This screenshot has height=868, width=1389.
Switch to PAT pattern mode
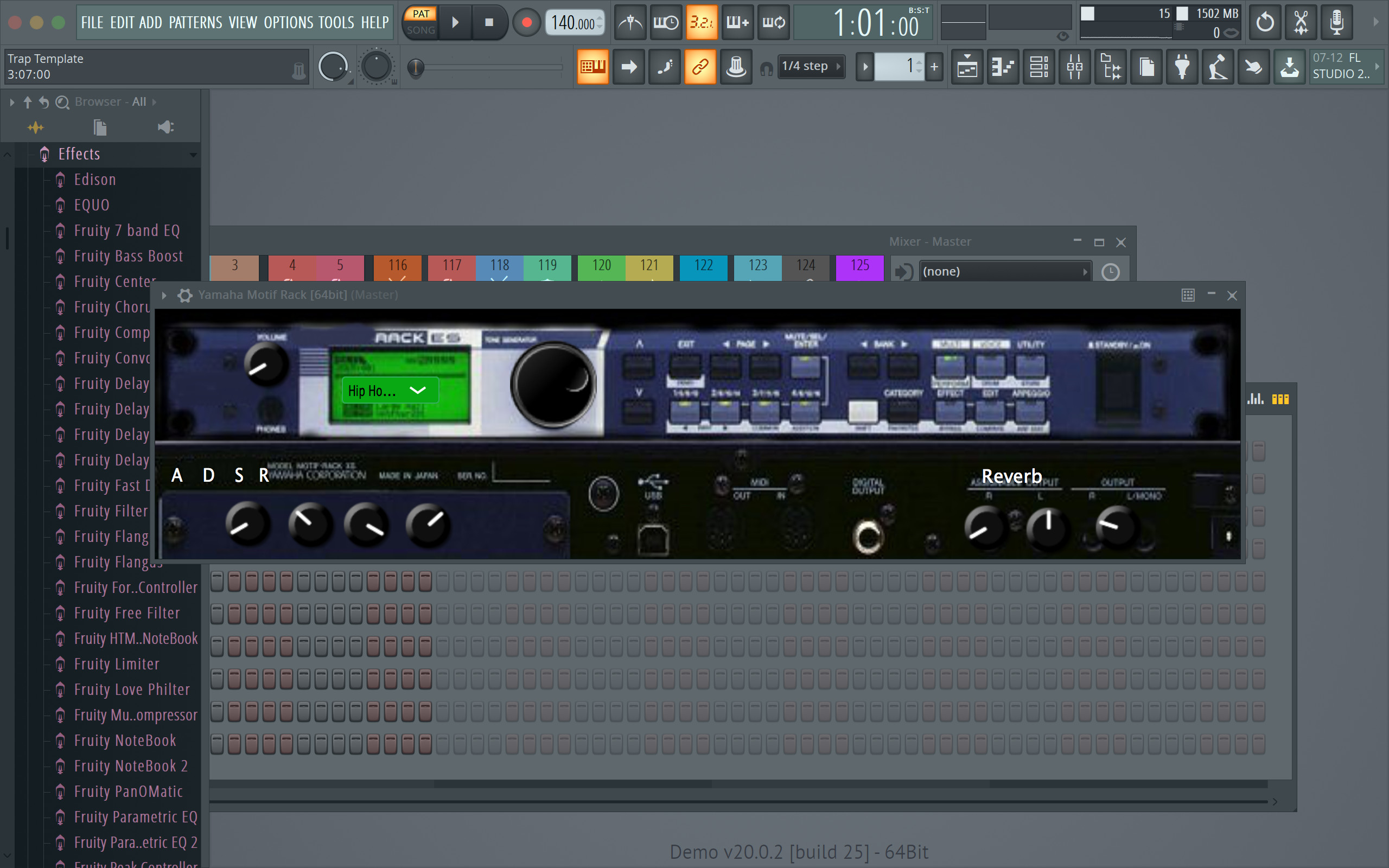click(x=420, y=14)
